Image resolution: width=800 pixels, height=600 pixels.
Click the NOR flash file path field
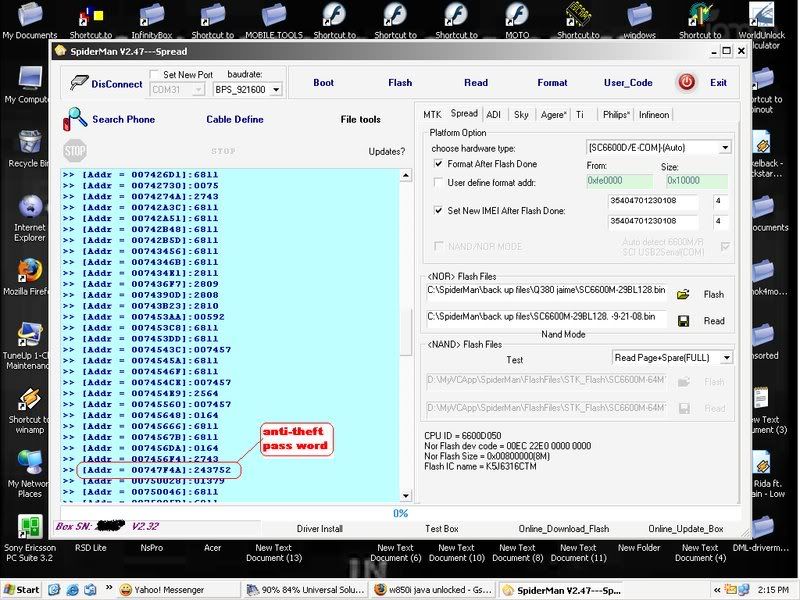coord(546,290)
